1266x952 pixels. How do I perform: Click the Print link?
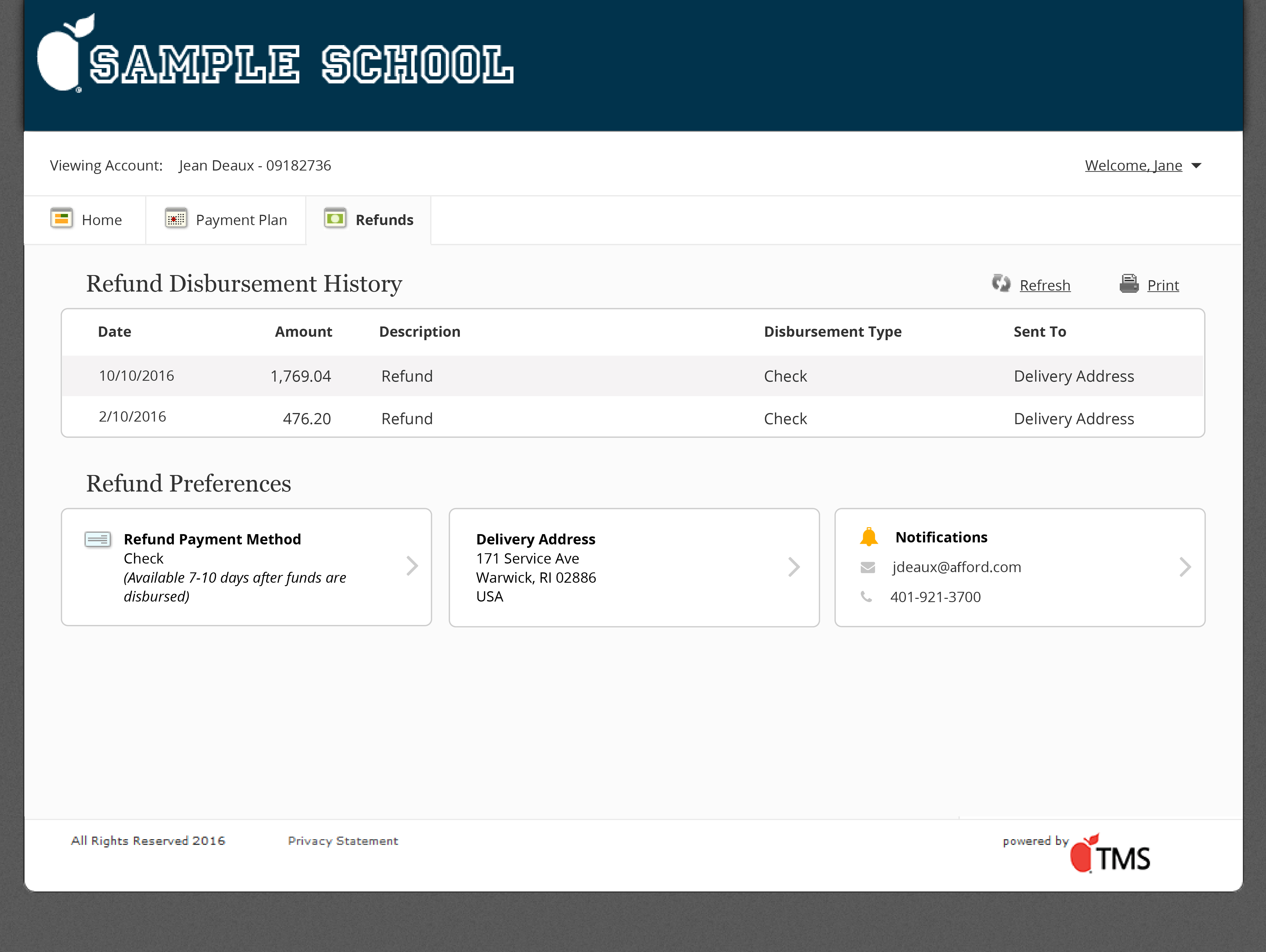coord(1162,285)
